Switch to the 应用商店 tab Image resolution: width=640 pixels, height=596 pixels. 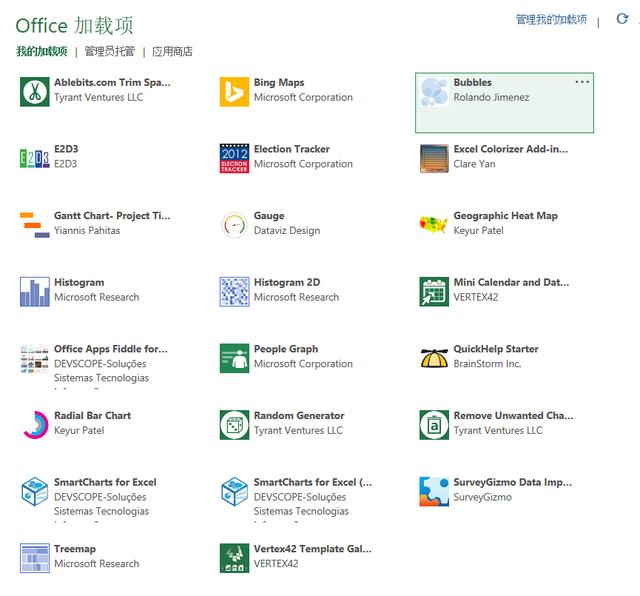(172, 51)
